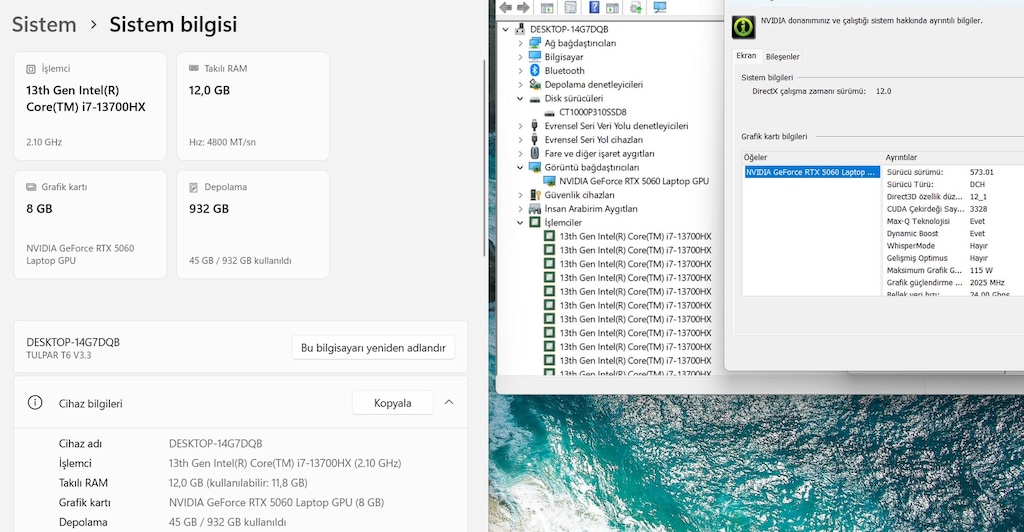Collapse Disk sürücüleri node
Image resolution: width=1024 pixels, height=532 pixels.
click(520, 99)
